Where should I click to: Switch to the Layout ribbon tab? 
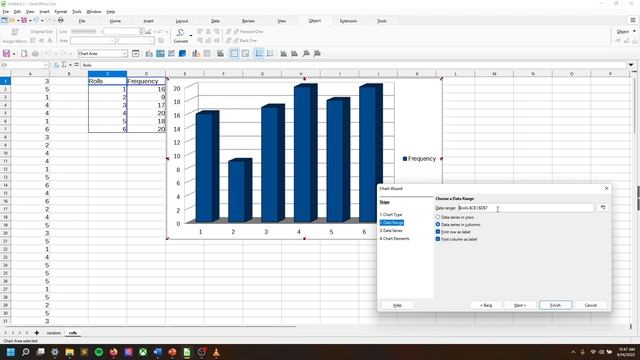182,21
